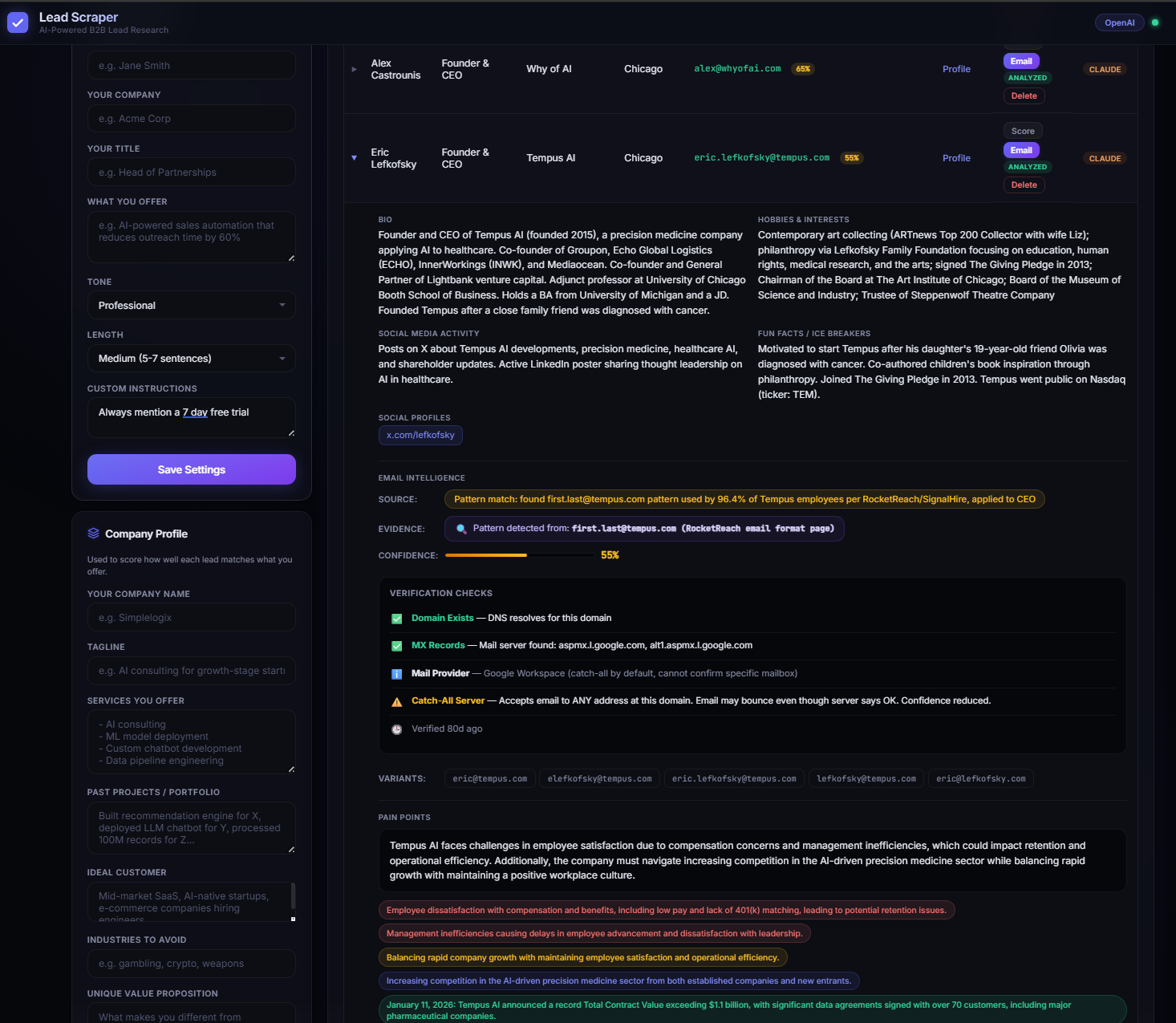Click the Mail Provider info icon
Image resolution: width=1176 pixels, height=1023 pixels.
coord(396,674)
